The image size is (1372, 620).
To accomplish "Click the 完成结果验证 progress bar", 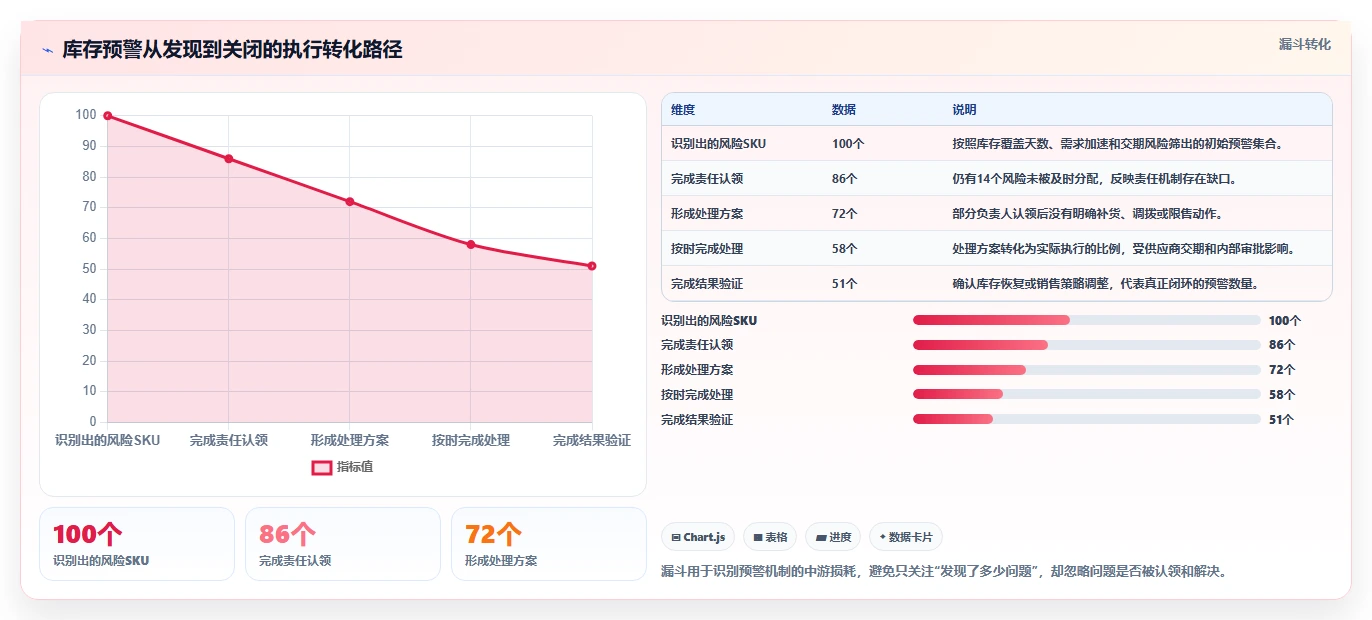I will (1086, 419).
